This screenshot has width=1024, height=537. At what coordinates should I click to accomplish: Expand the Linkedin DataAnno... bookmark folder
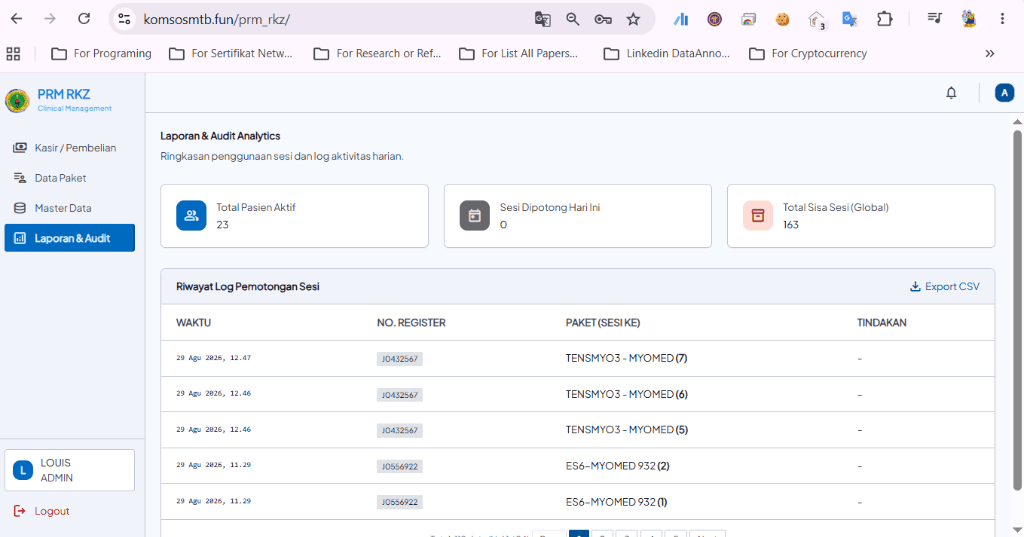(x=667, y=54)
